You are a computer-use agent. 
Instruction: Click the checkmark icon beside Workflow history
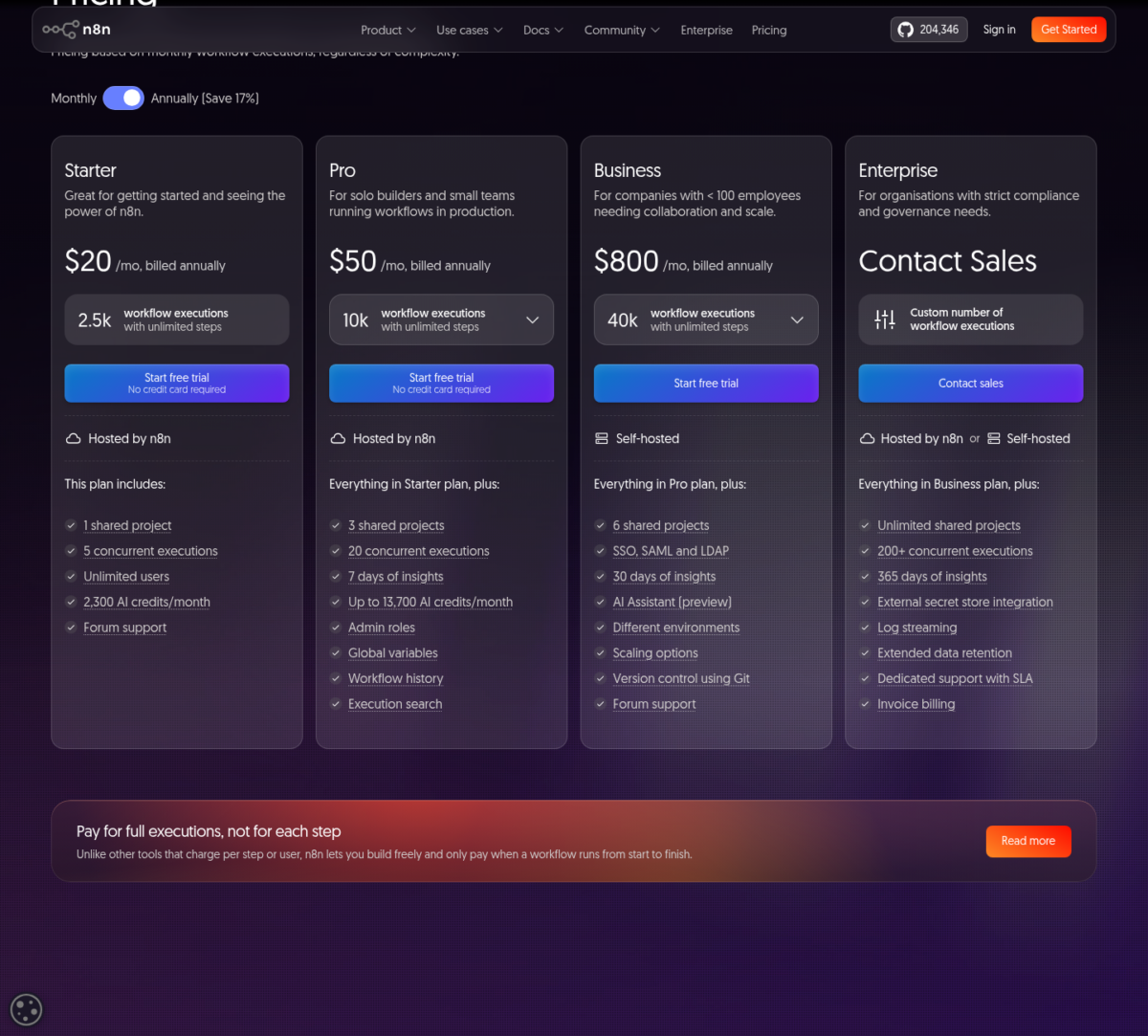(336, 678)
